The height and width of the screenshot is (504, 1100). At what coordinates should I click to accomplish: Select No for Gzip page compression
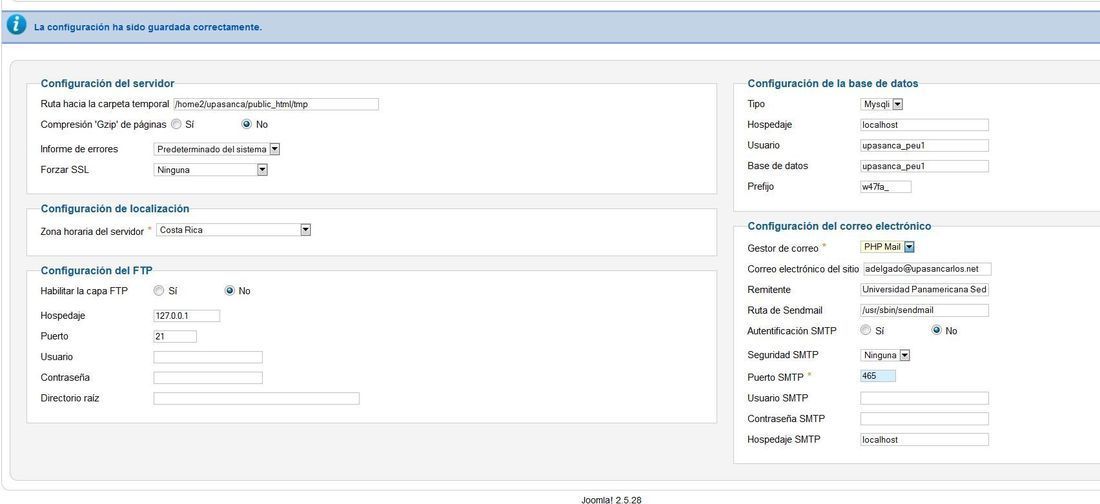(246, 124)
